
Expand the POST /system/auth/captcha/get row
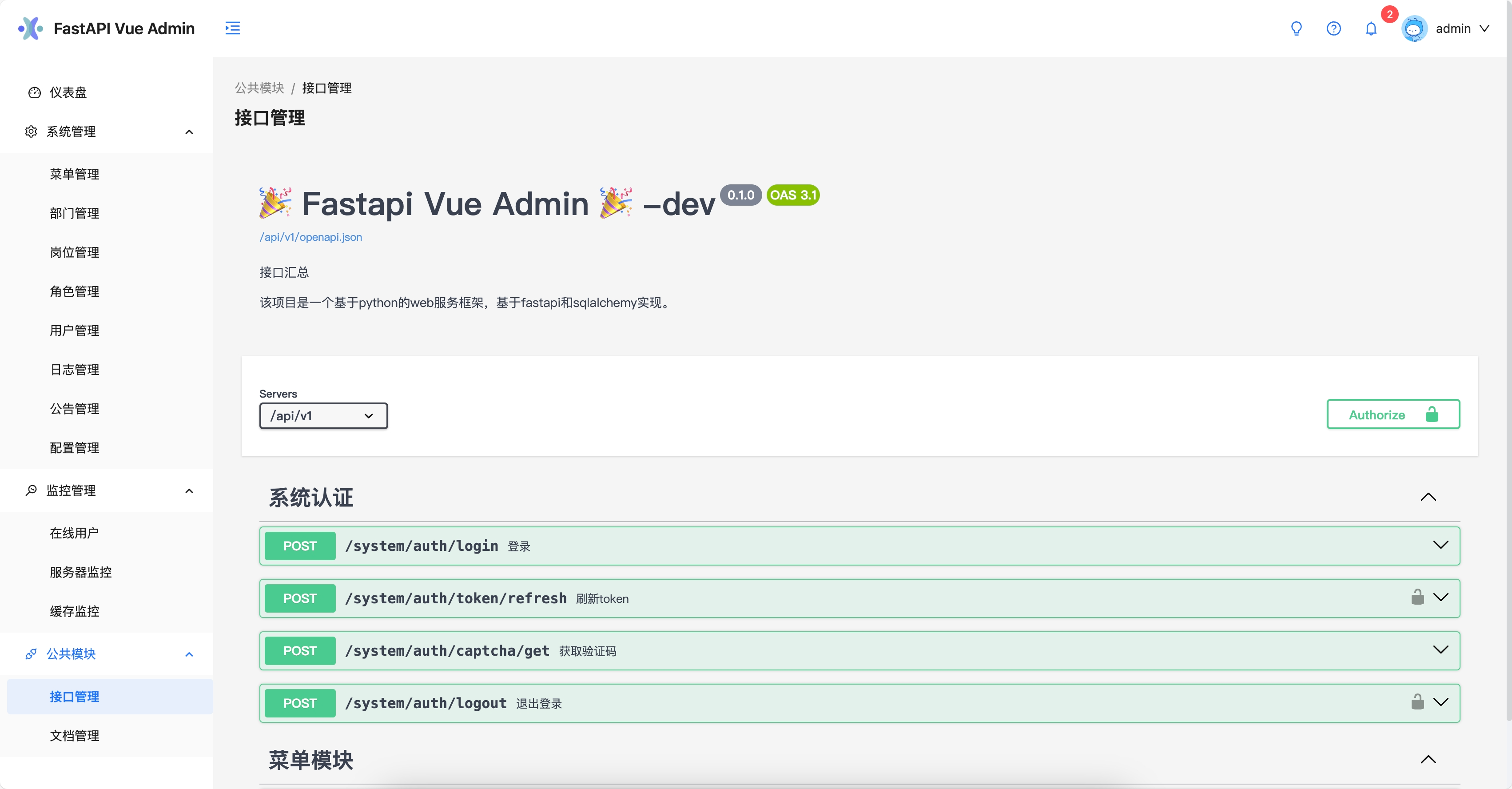tap(859, 650)
